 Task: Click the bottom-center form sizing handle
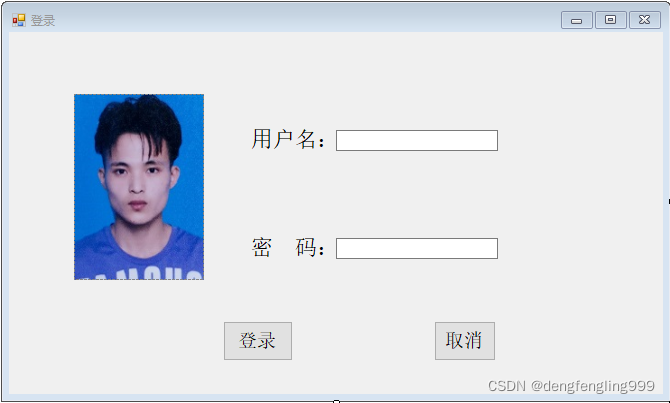coord(336,401)
